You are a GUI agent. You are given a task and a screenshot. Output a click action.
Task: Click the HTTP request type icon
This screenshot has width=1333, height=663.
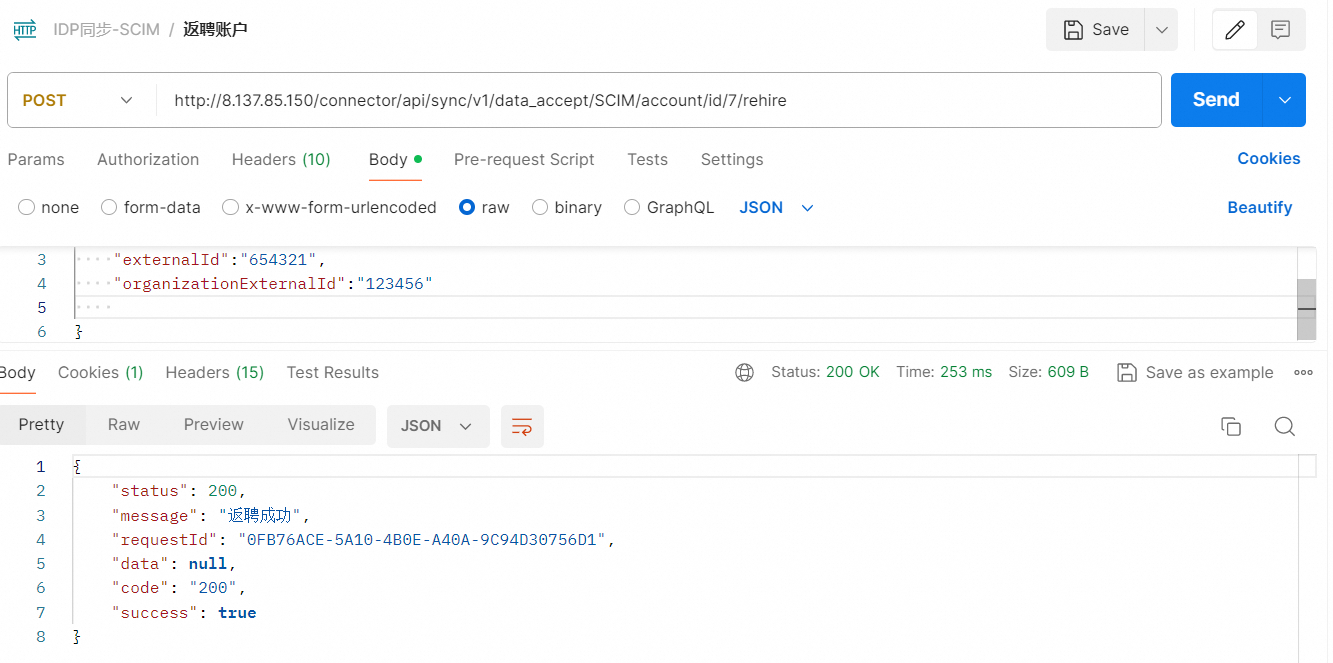(x=25, y=30)
